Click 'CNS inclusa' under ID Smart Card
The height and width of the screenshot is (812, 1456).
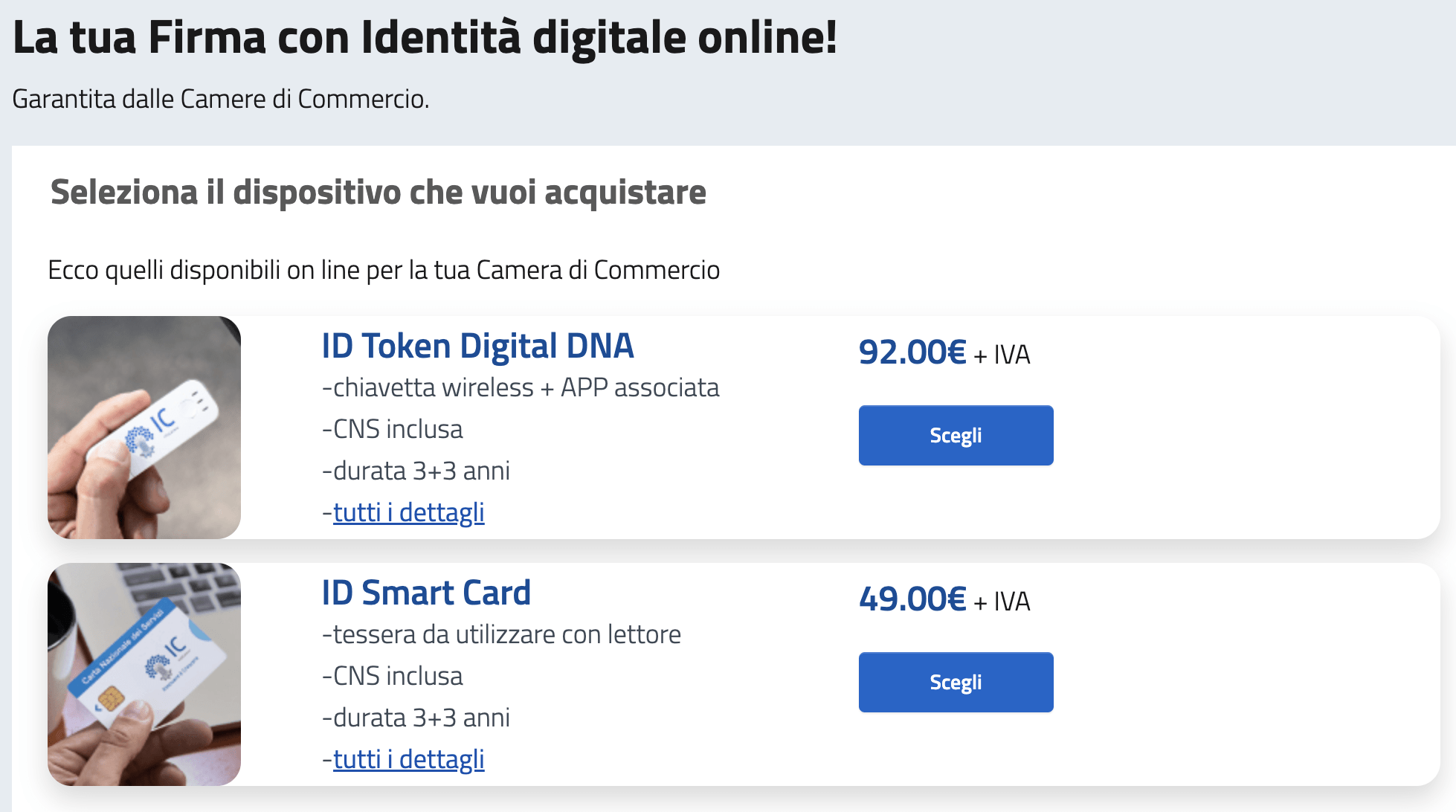(392, 676)
